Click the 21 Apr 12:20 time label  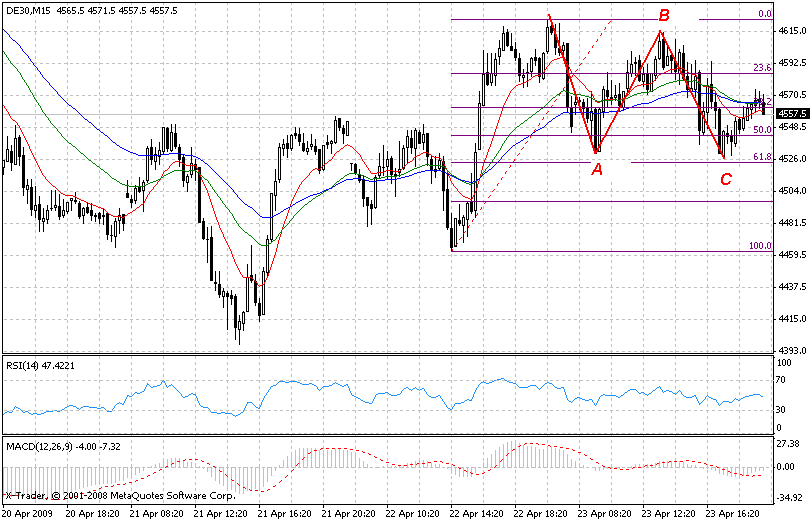220,514
